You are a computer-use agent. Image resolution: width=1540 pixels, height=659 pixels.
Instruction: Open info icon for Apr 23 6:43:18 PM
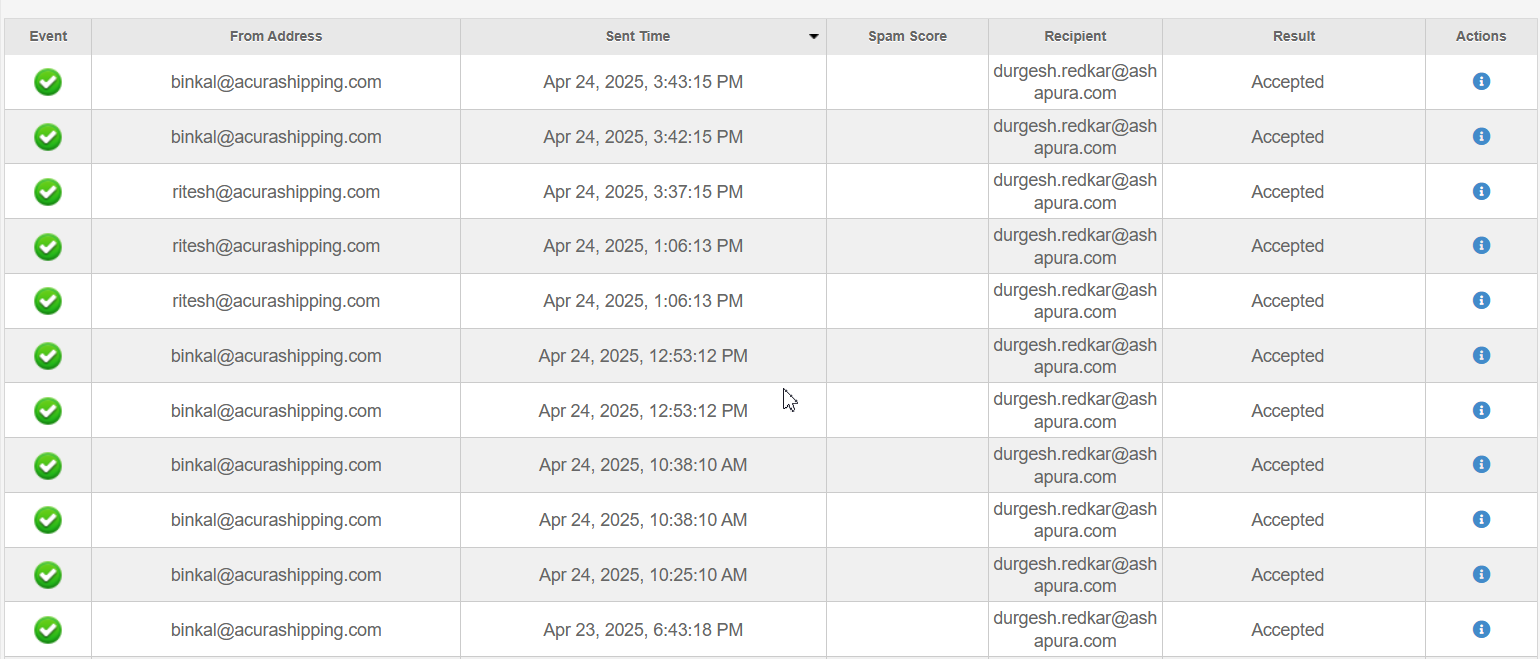pyautogui.click(x=1481, y=629)
